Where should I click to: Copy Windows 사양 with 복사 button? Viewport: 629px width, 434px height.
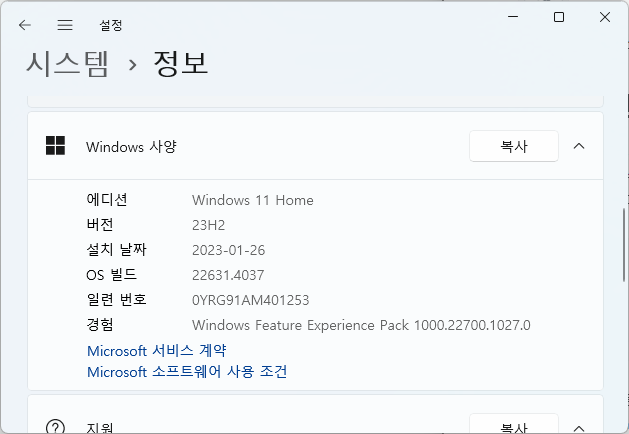514,146
